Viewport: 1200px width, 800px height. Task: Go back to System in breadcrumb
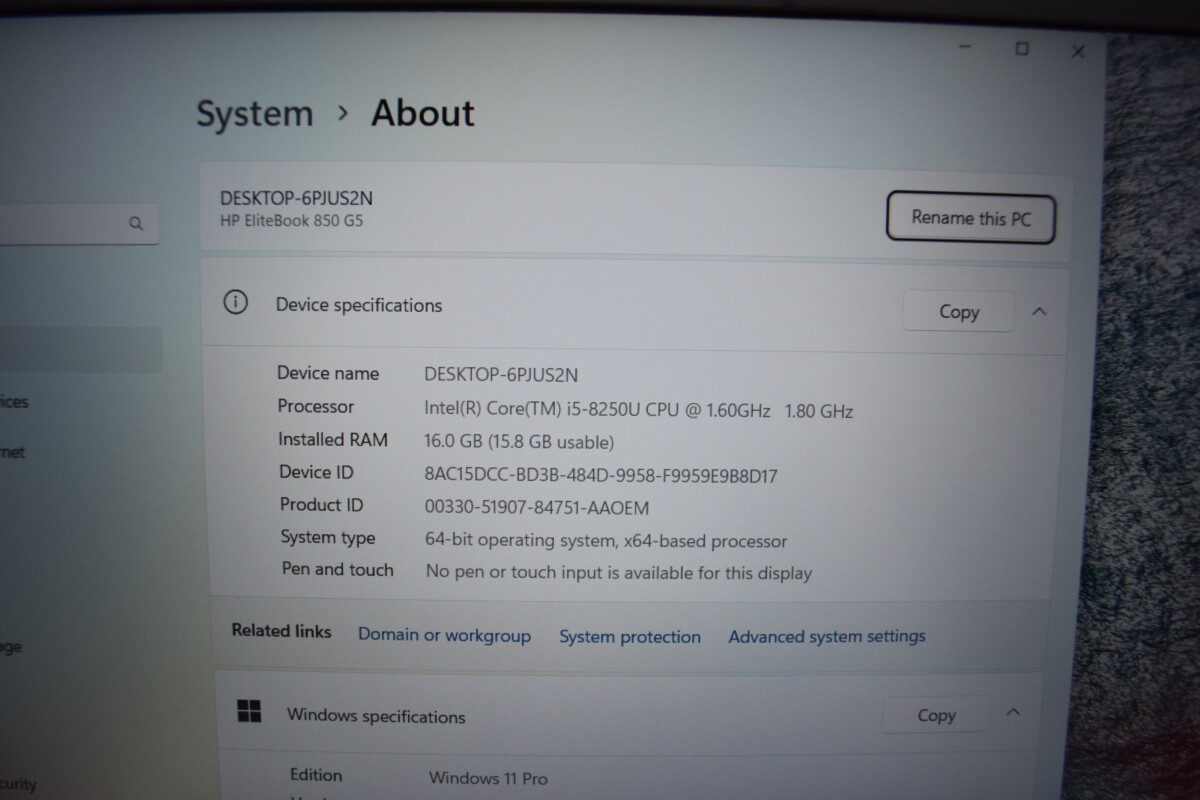pos(254,114)
